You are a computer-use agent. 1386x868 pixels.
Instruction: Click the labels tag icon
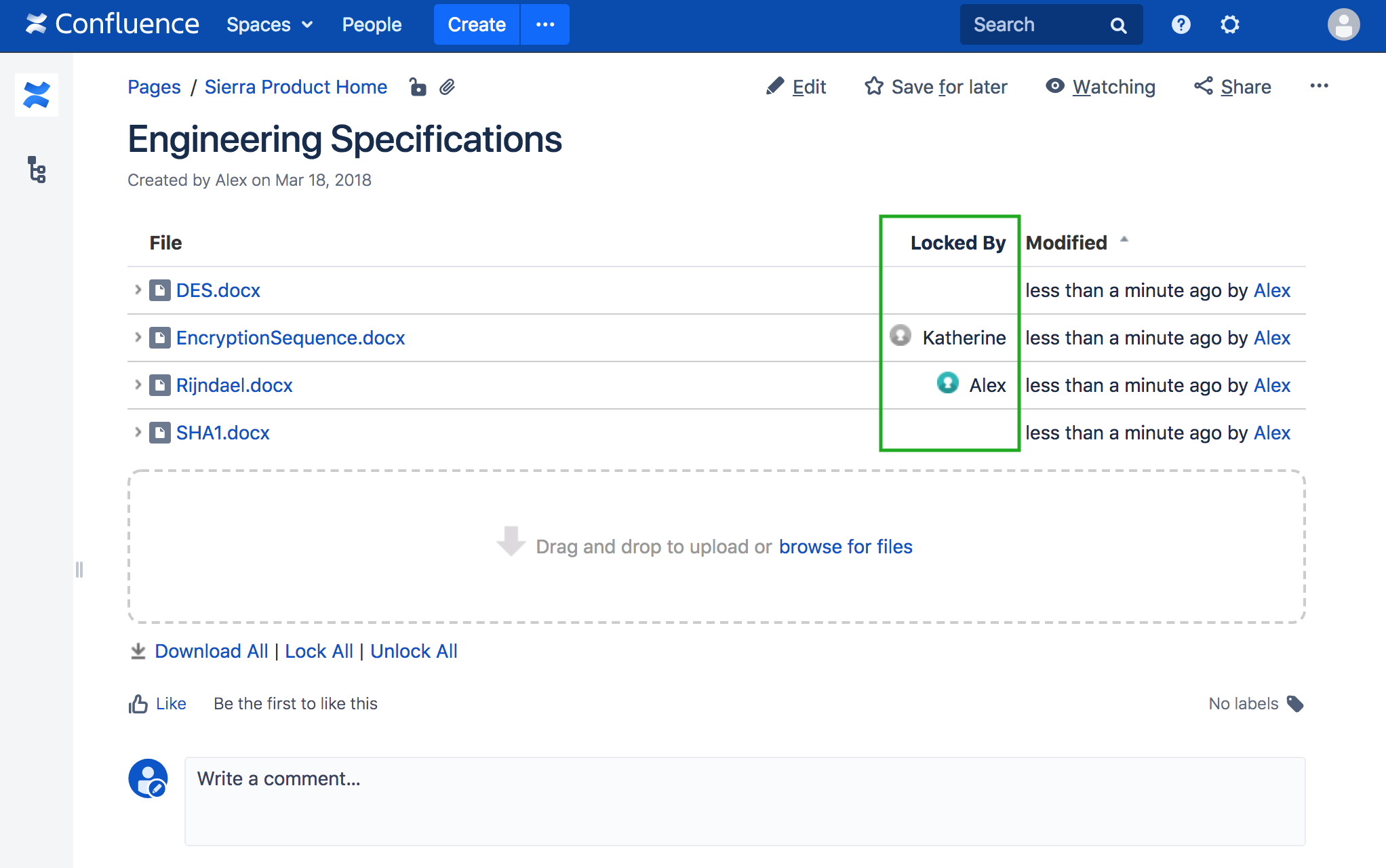[1295, 704]
